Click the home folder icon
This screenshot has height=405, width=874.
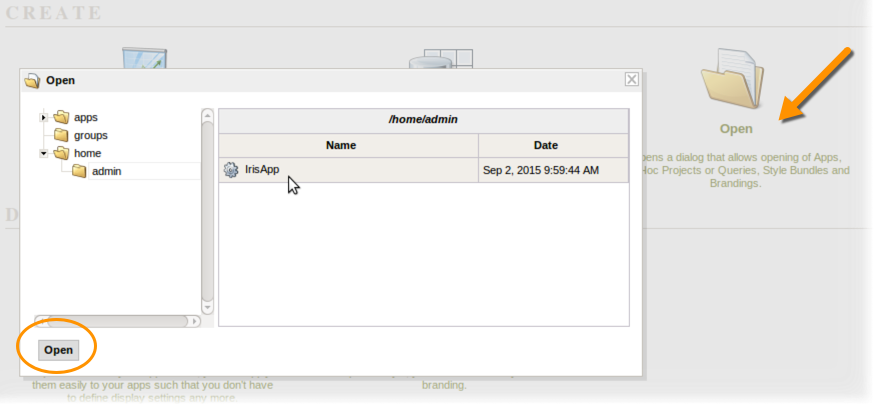(x=61, y=153)
